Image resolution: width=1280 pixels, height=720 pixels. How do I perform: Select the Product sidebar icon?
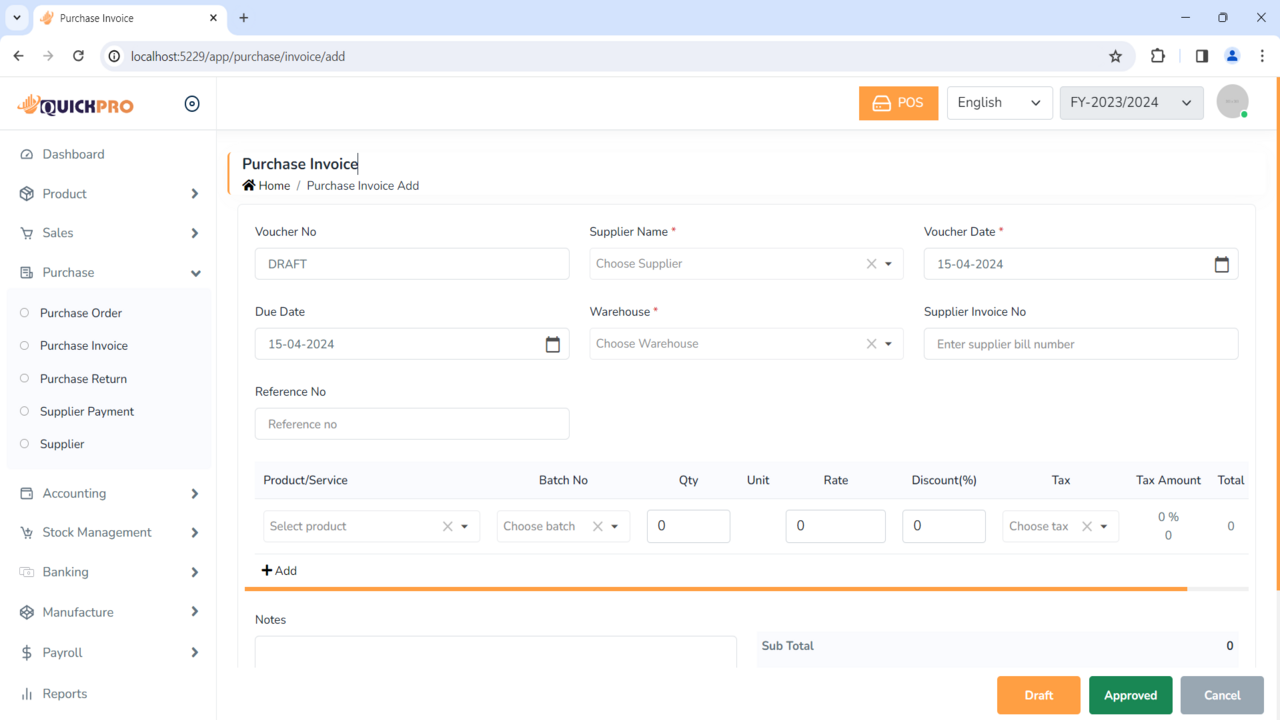(29, 193)
